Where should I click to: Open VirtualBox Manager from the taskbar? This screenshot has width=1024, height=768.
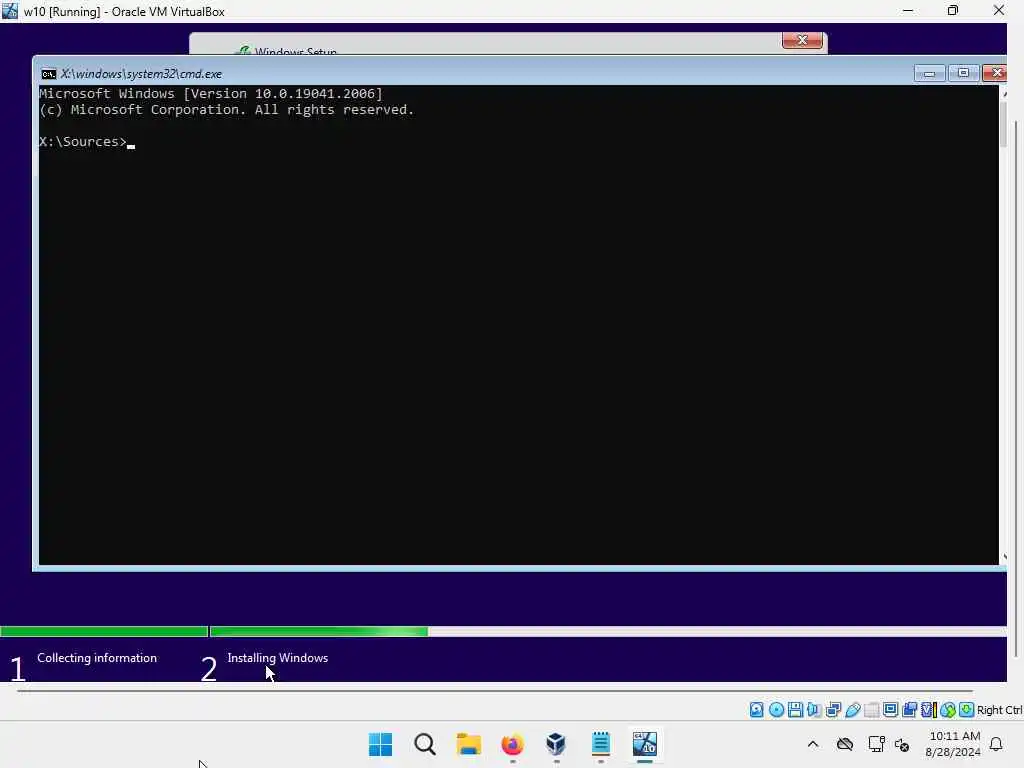556,744
